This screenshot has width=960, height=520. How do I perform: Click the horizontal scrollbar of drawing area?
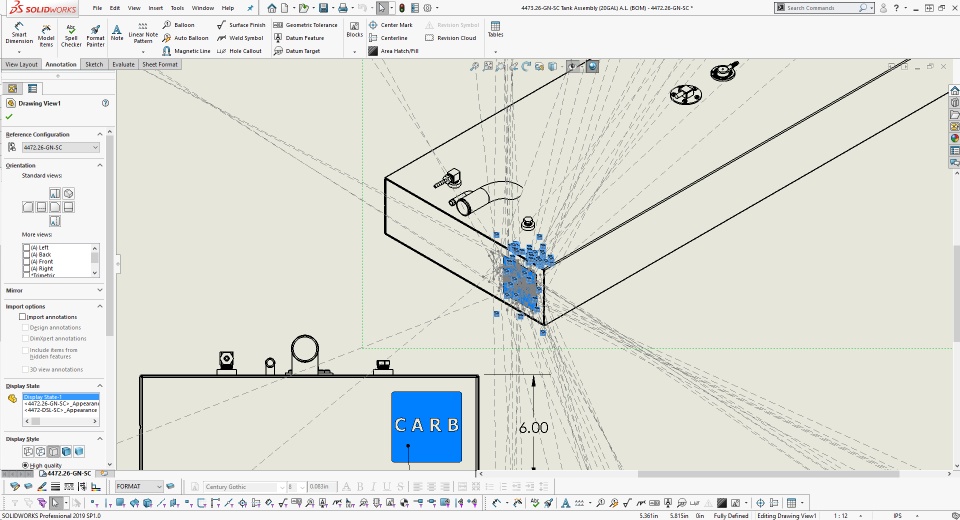[768, 473]
